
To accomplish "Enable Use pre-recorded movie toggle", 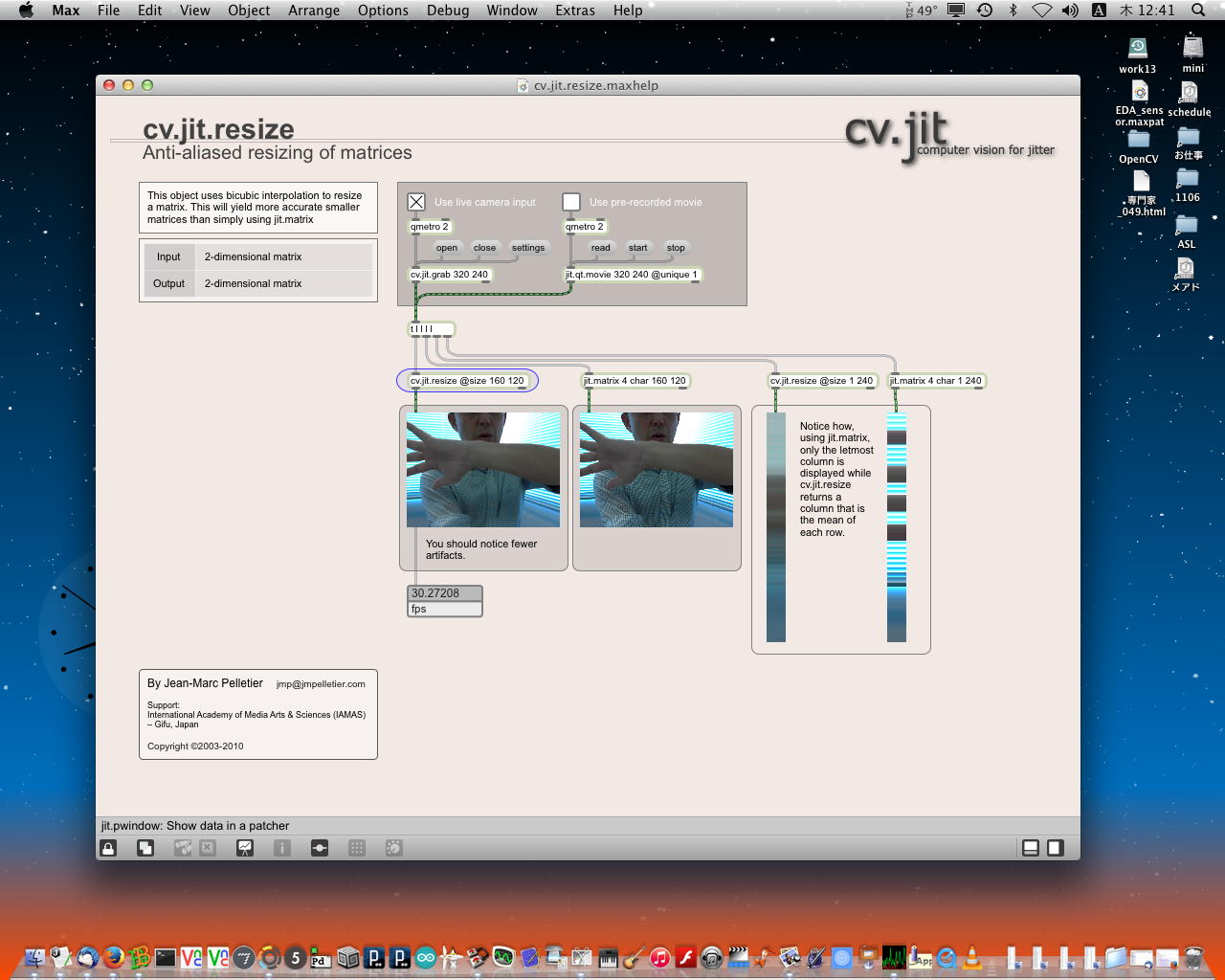I will click(x=571, y=202).
